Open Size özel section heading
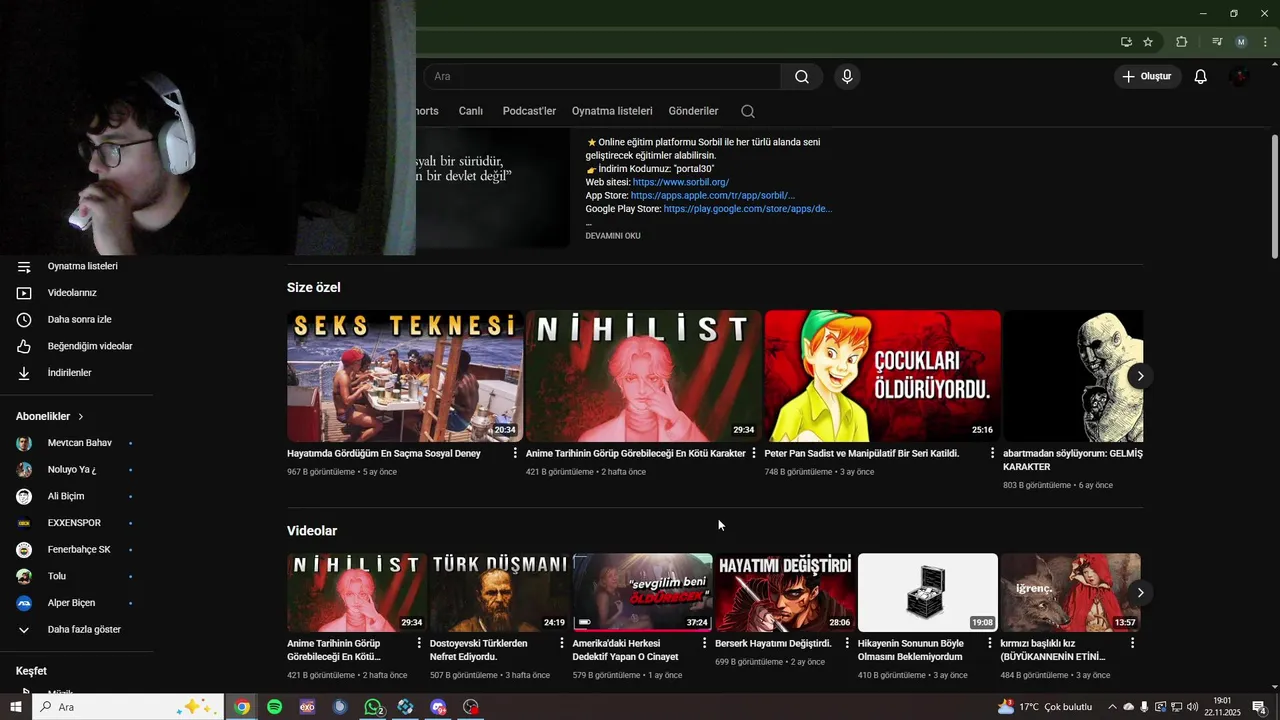This screenshot has width=1280, height=720. (314, 288)
